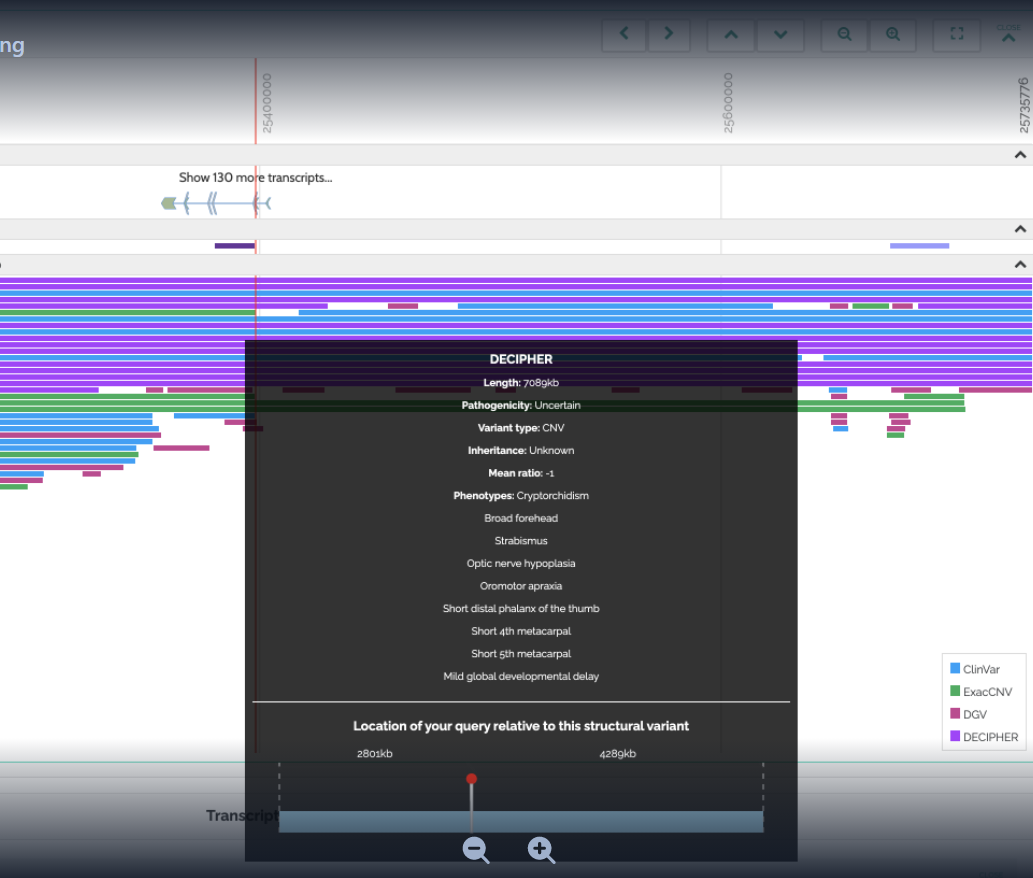
Task: Click the ExacCNV legend label
Action: tap(988, 692)
